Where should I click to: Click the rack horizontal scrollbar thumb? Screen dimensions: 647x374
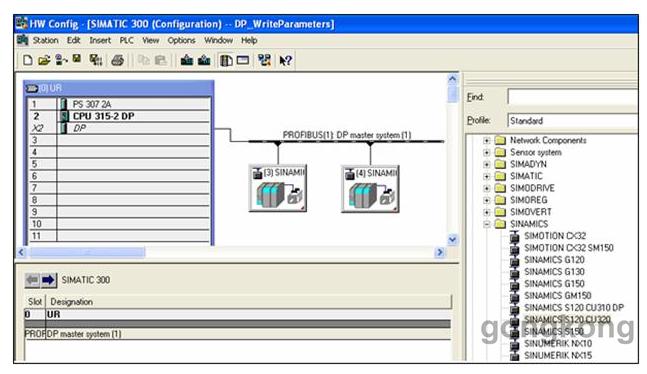pyautogui.click(x=87, y=252)
